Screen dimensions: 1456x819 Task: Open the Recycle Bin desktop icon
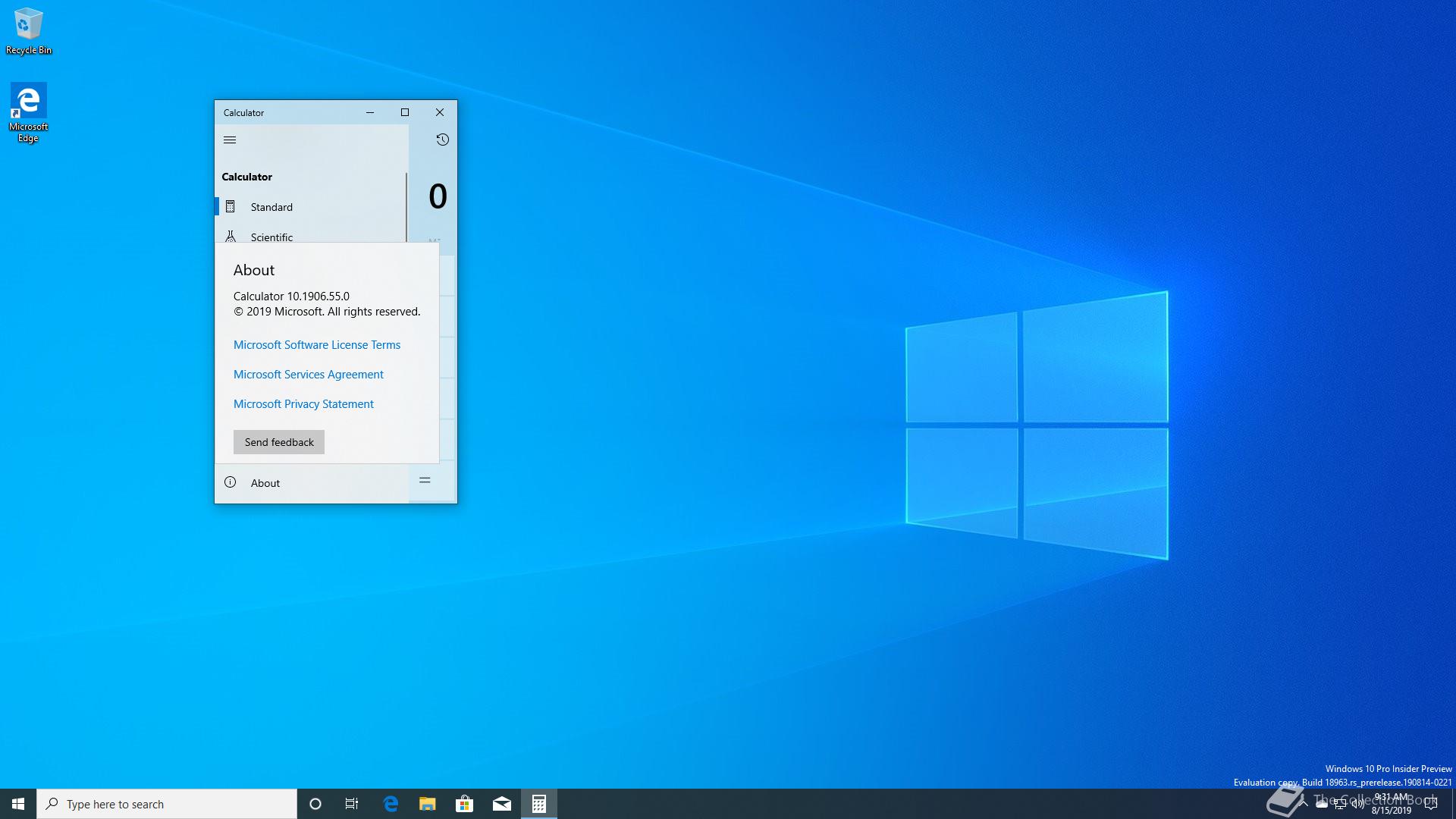click(29, 32)
